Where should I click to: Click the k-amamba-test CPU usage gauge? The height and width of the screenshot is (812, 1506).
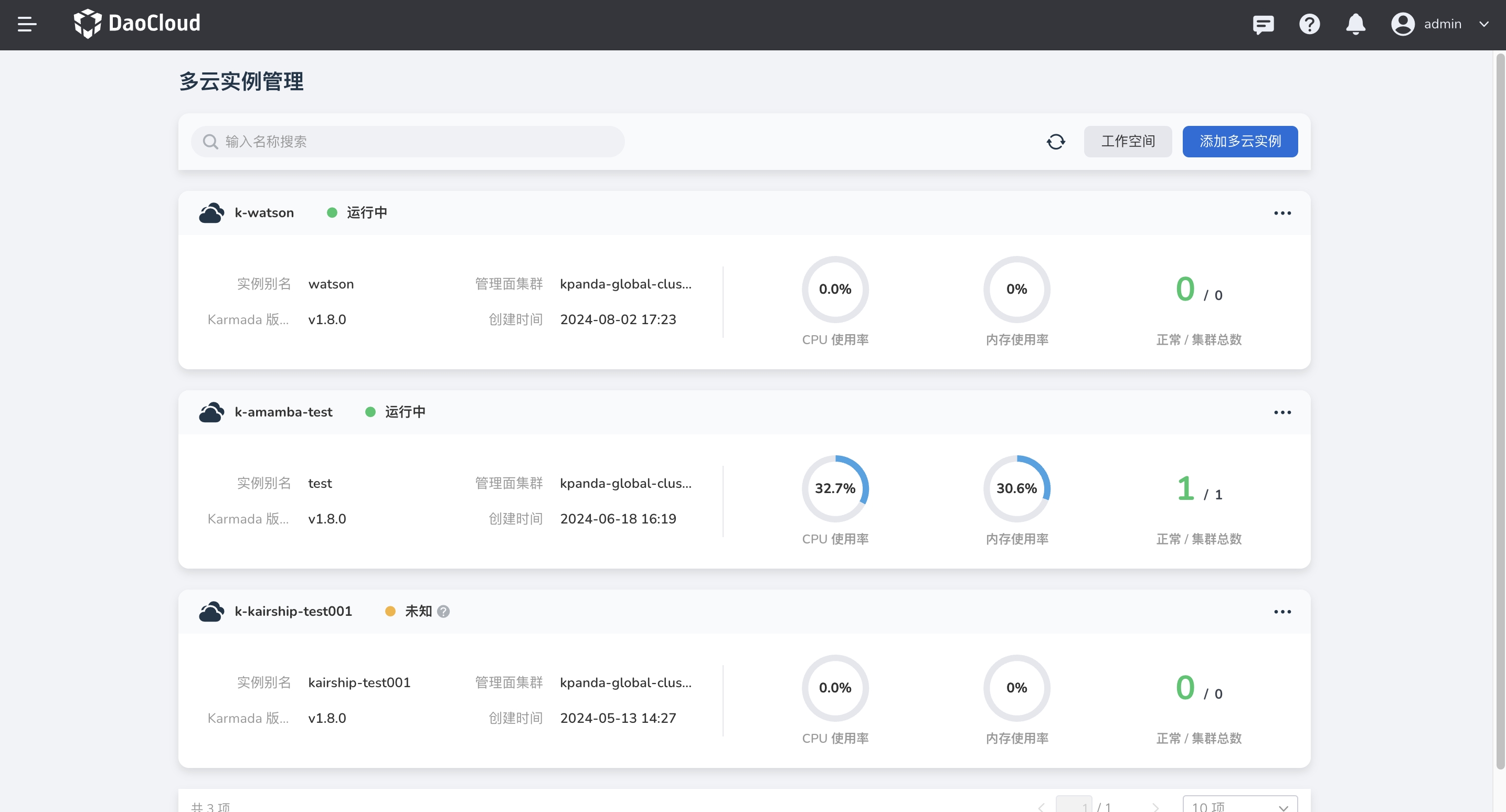point(835,488)
